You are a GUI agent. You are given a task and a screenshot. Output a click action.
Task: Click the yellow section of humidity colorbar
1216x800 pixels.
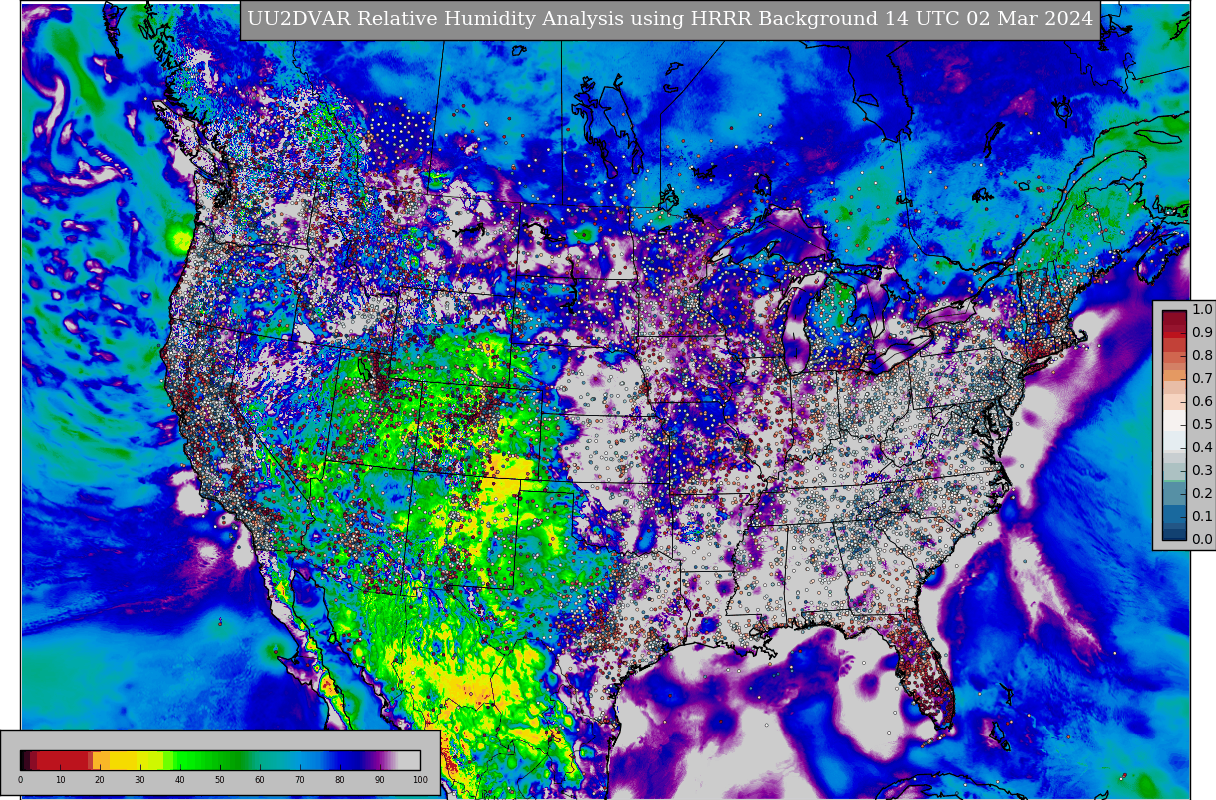point(128,760)
